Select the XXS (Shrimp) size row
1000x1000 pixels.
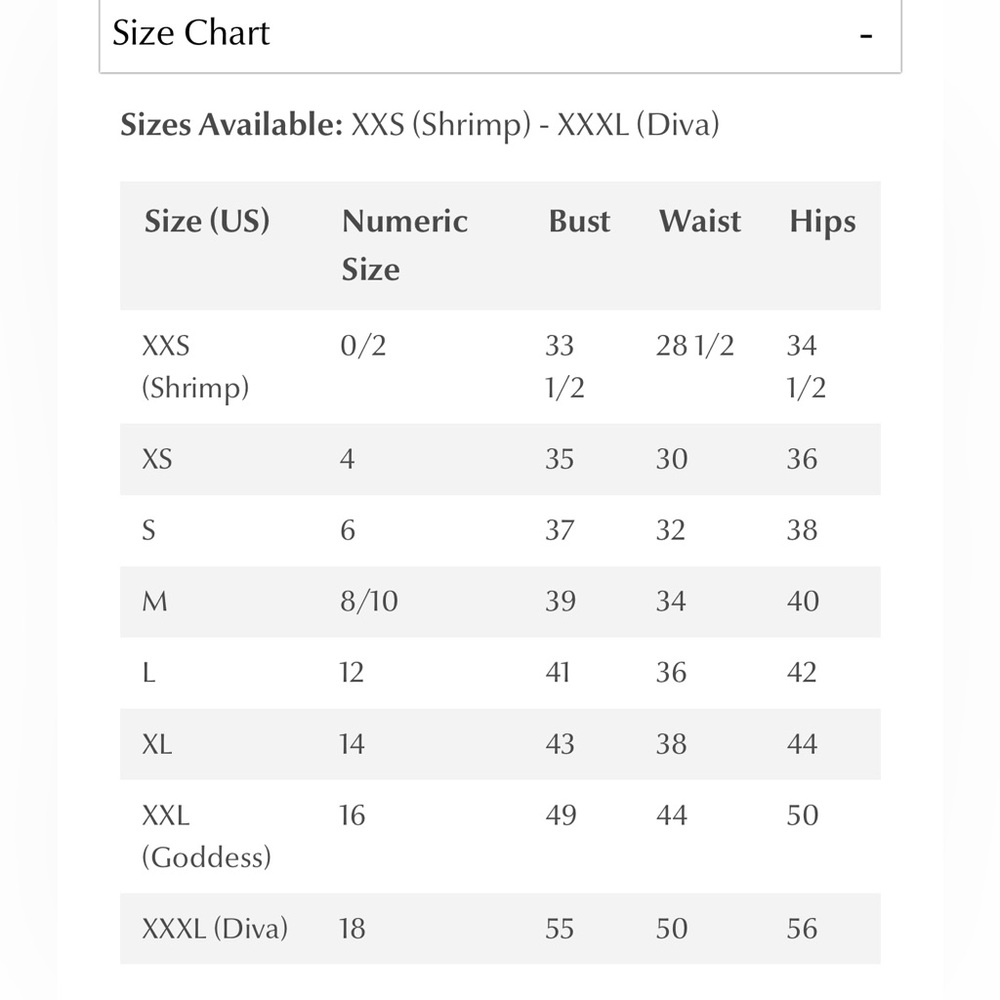(x=500, y=367)
